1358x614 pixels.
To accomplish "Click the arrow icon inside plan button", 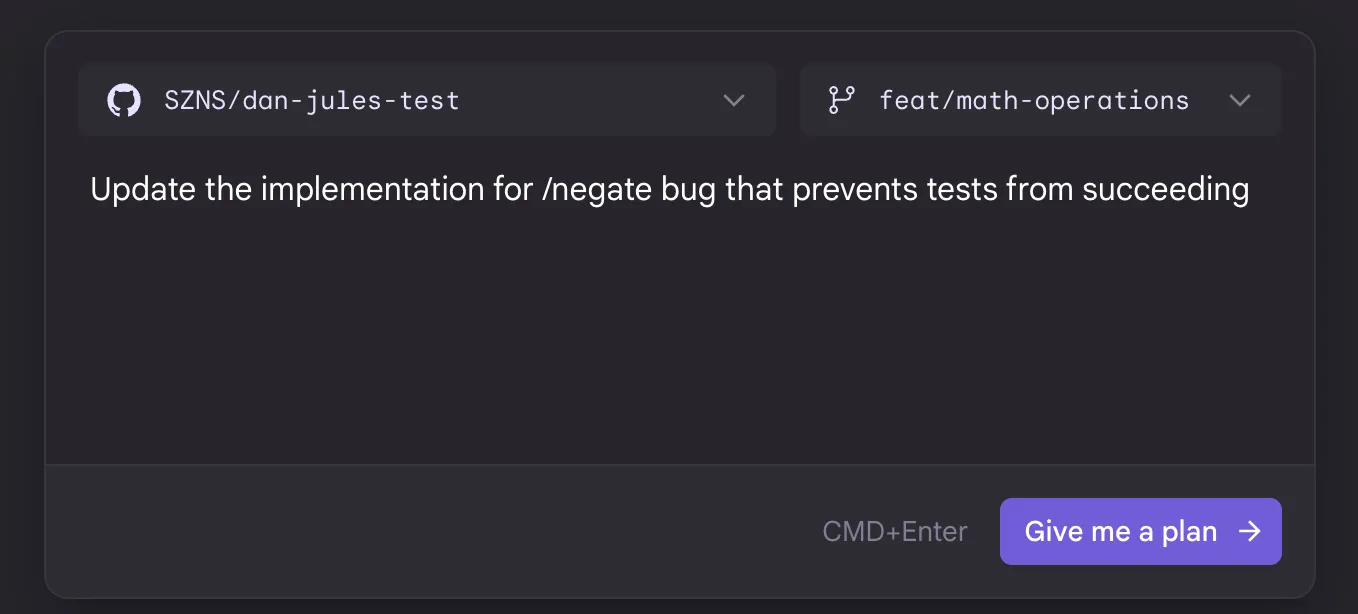I will (x=1249, y=531).
